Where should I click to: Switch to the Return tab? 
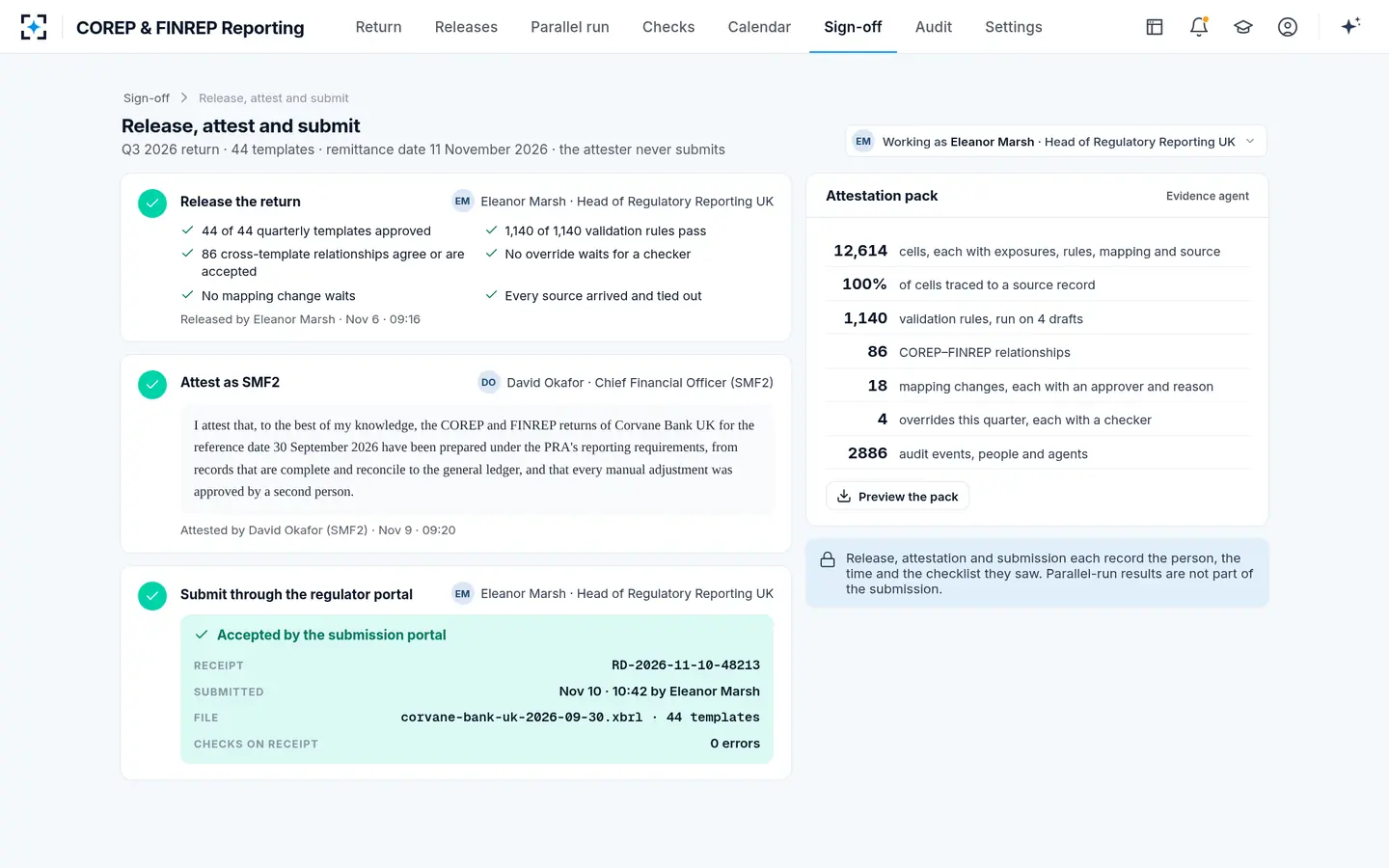click(378, 27)
